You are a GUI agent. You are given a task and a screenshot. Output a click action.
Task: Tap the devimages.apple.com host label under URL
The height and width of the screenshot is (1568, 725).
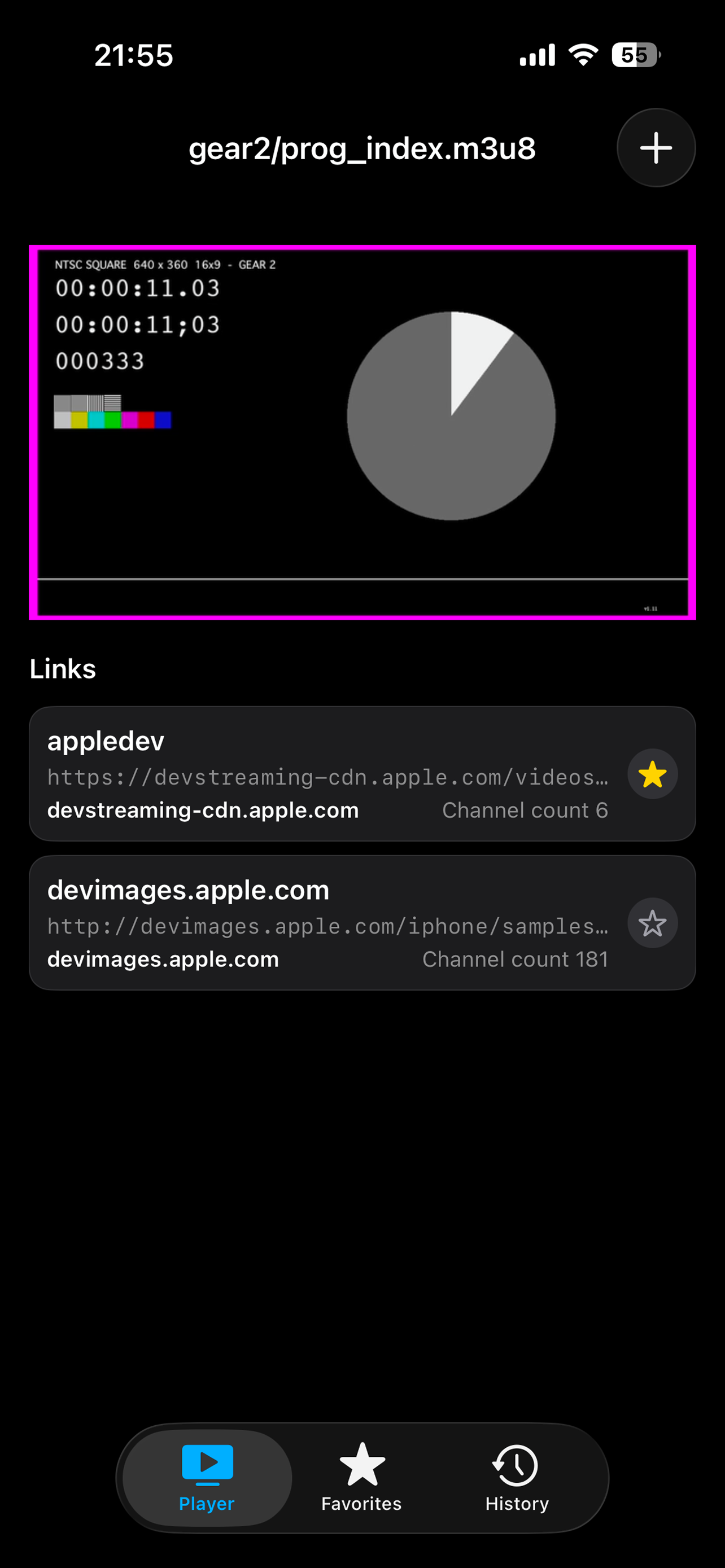pos(163,960)
